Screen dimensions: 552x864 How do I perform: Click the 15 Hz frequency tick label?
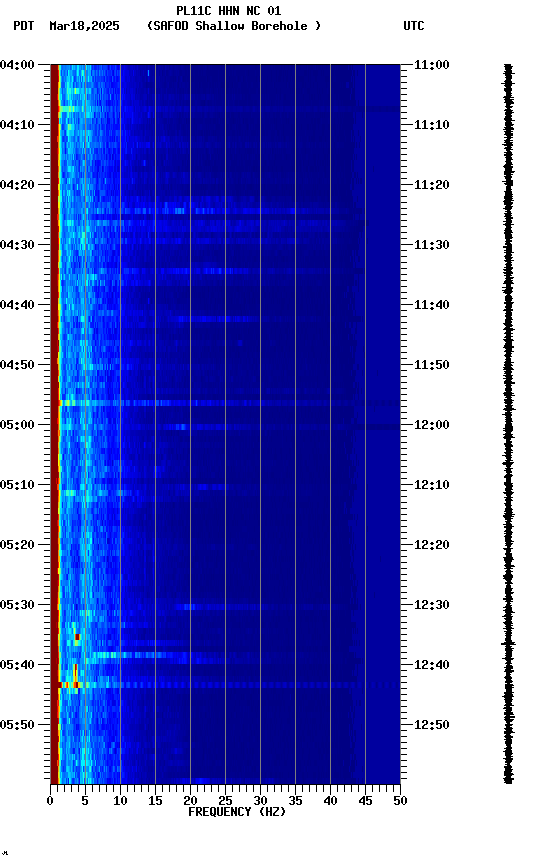tap(155, 801)
